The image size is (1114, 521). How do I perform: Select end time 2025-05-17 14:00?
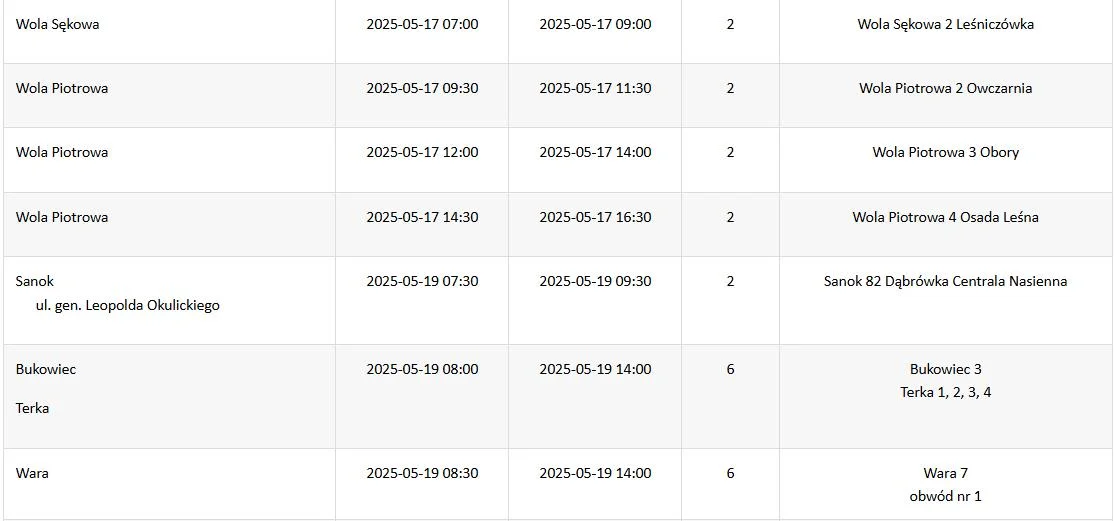tap(595, 152)
